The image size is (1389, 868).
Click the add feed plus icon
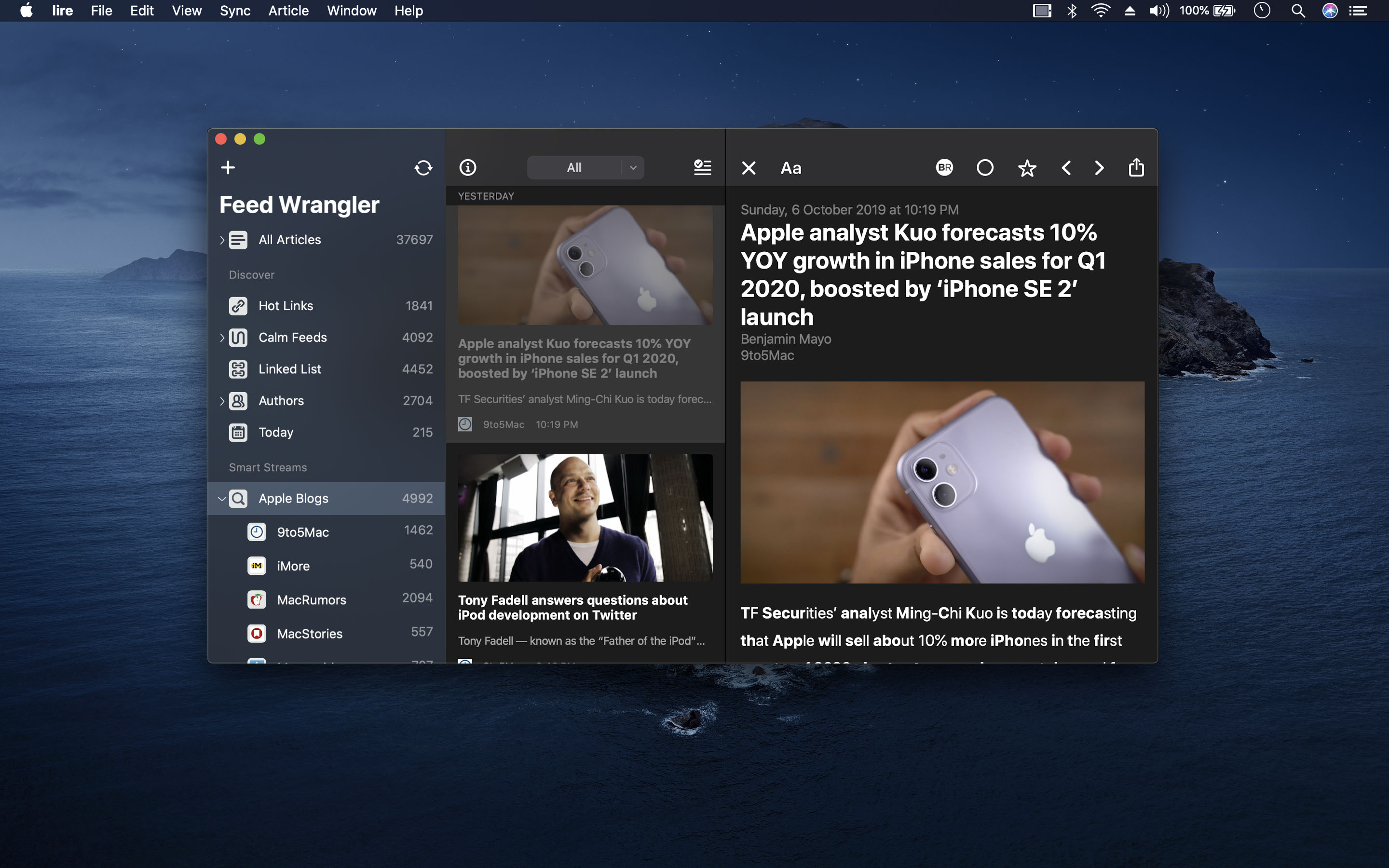[228, 168]
